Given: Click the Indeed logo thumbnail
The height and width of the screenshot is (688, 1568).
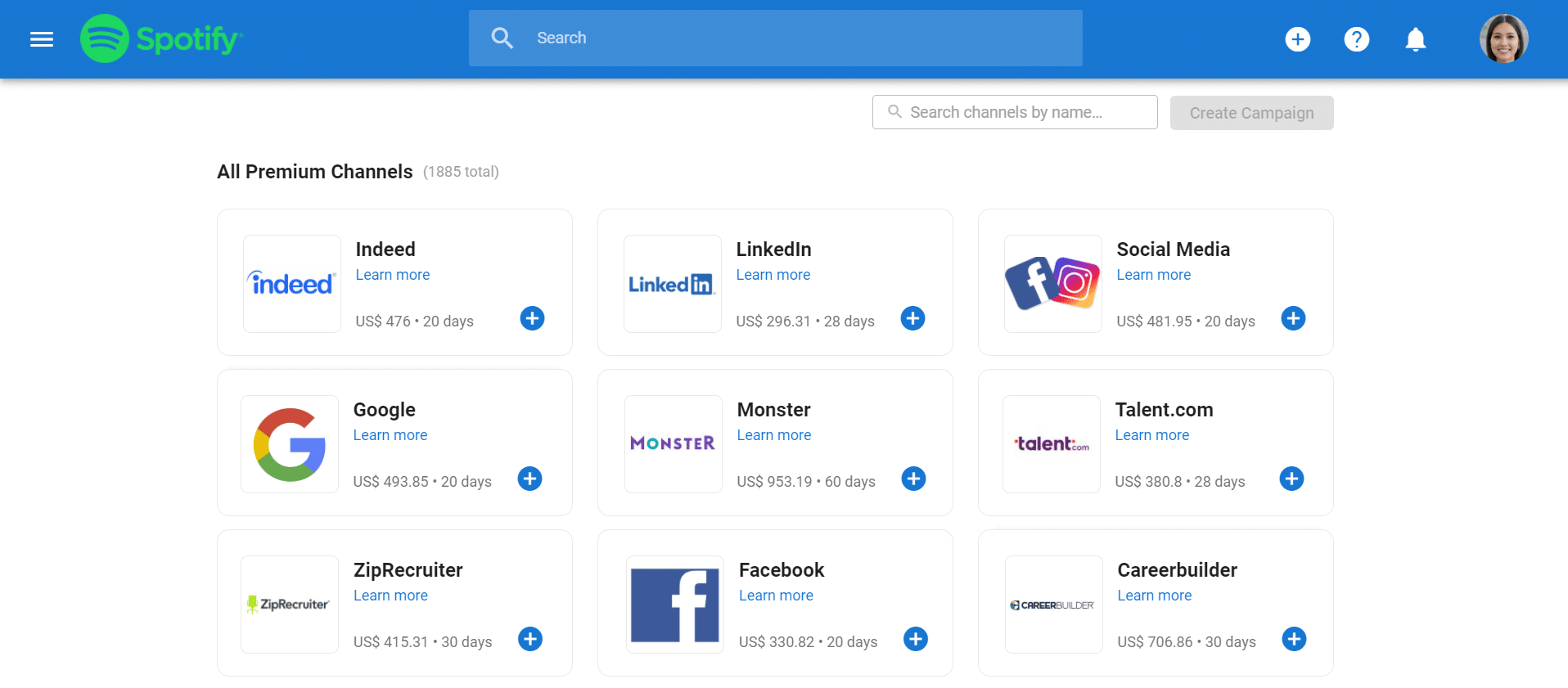Looking at the screenshot, I should pyautogui.click(x=292, y=284).
